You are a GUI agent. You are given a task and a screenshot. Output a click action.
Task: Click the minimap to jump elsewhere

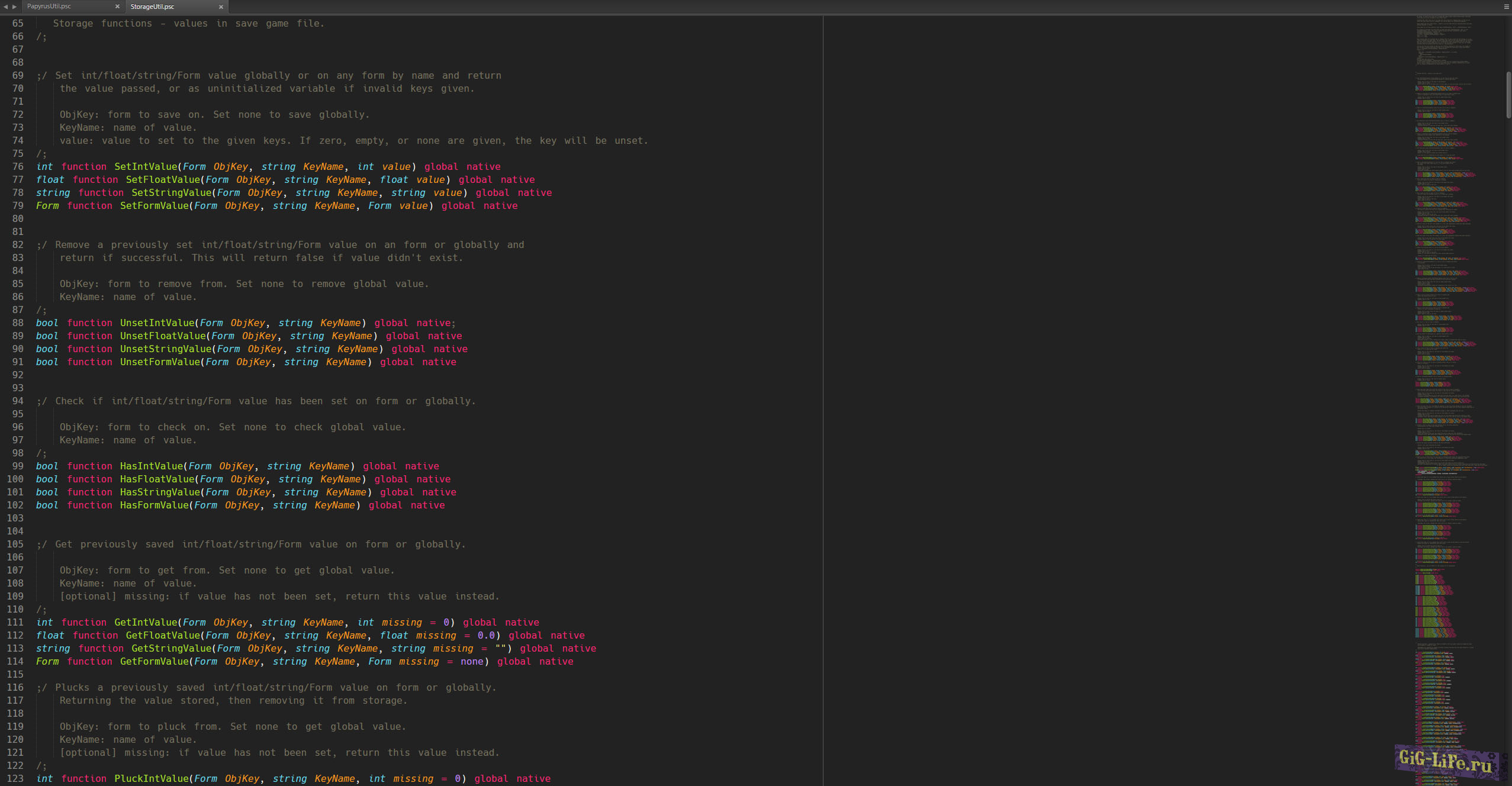[1445, 355]
